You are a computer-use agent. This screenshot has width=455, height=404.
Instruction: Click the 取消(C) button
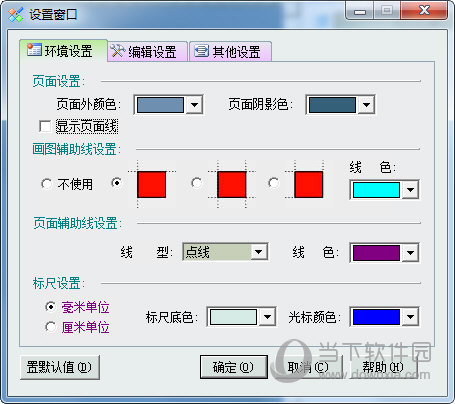click(309, 367)
